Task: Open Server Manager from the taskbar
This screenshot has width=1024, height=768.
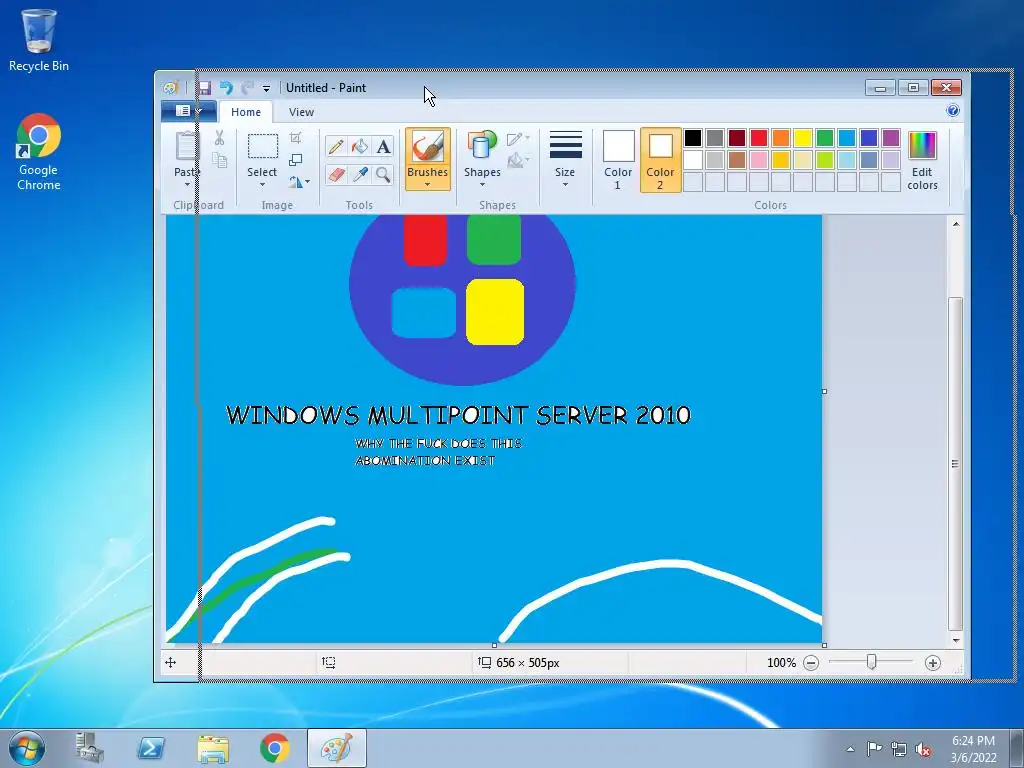Action: point(89,748)
